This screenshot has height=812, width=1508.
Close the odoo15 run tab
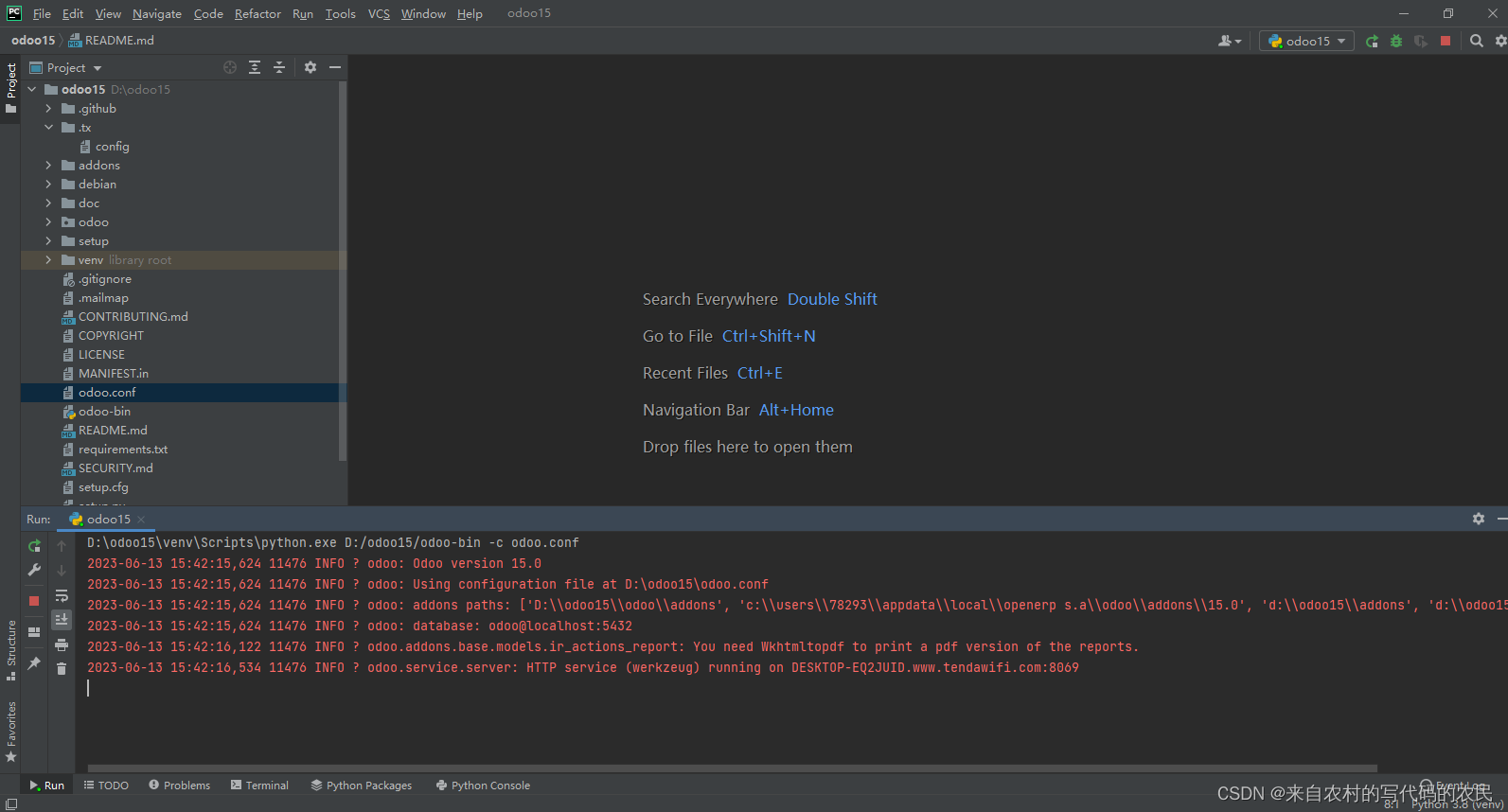[x=141, y=519]
